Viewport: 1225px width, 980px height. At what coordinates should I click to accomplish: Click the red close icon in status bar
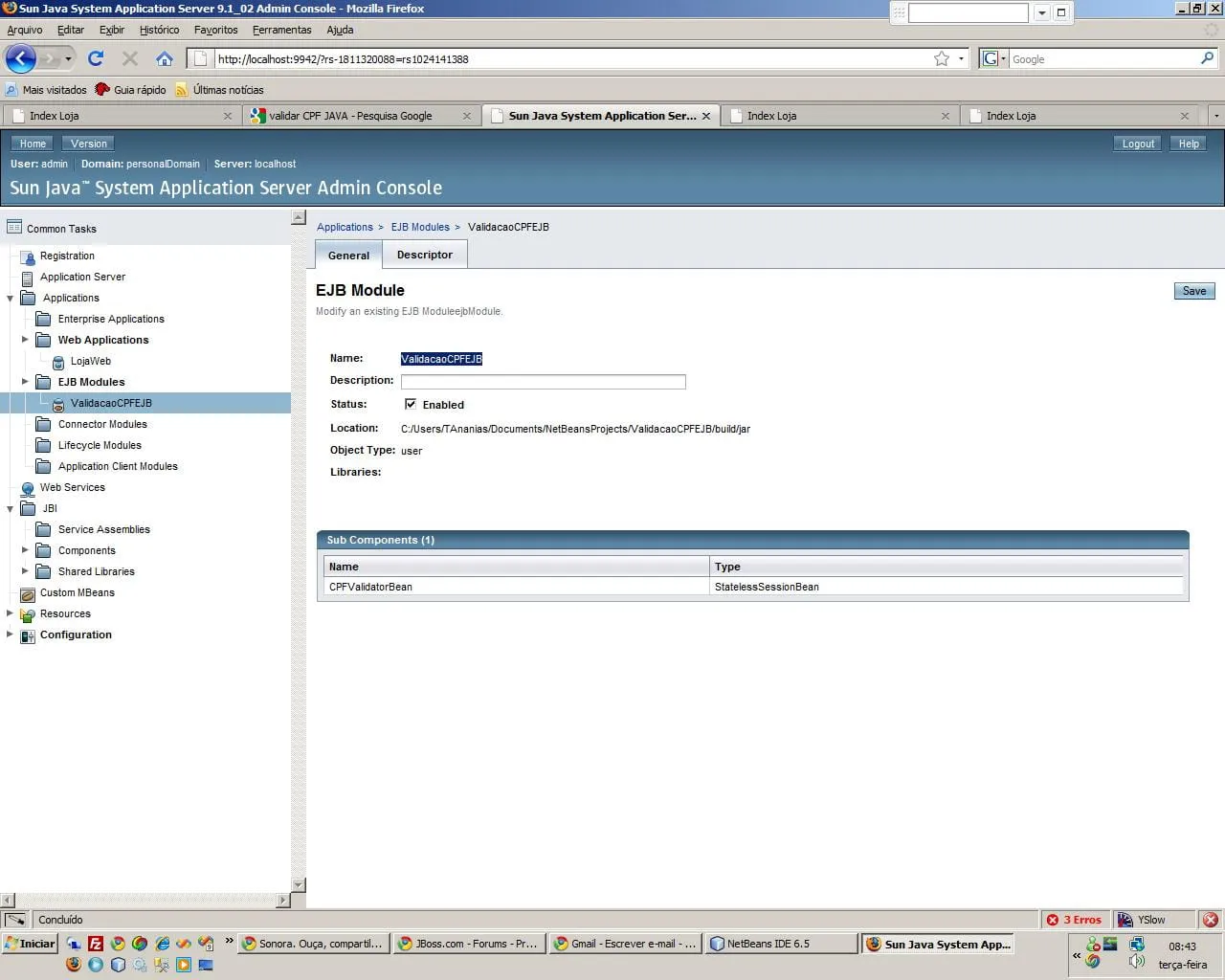pyautogui.click(x=1211, y=920)
